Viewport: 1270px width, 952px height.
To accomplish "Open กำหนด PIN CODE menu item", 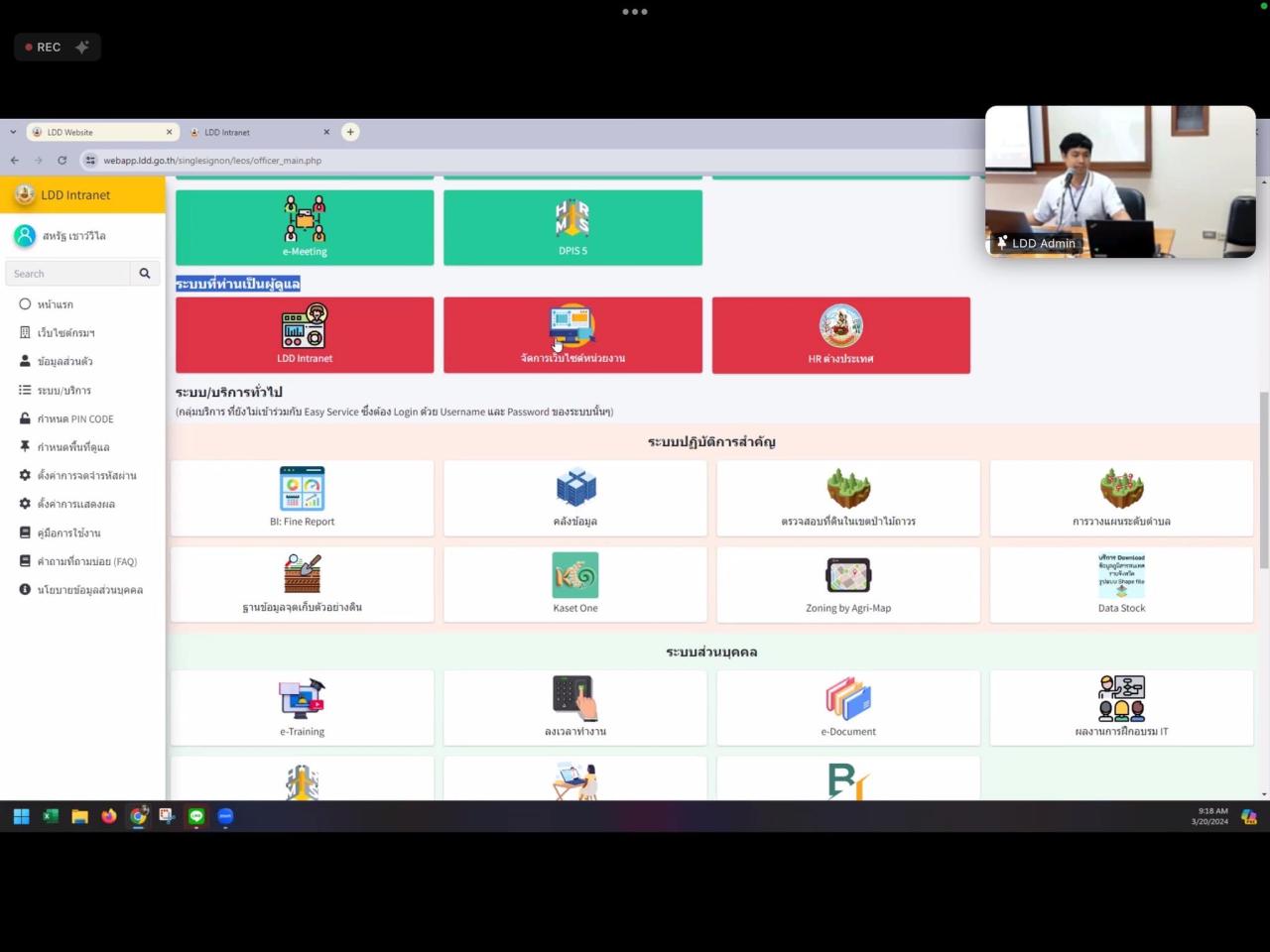I will (x=74, y=418).
